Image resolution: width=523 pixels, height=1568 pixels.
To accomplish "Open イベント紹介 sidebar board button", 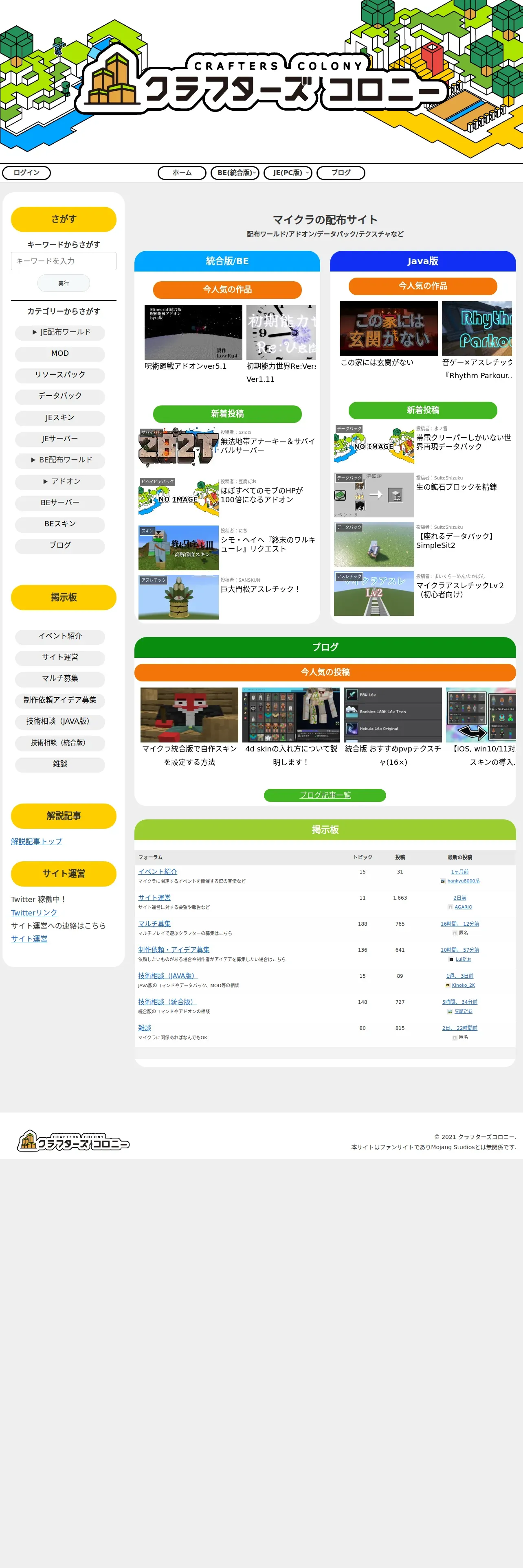I will click(60, 636).
